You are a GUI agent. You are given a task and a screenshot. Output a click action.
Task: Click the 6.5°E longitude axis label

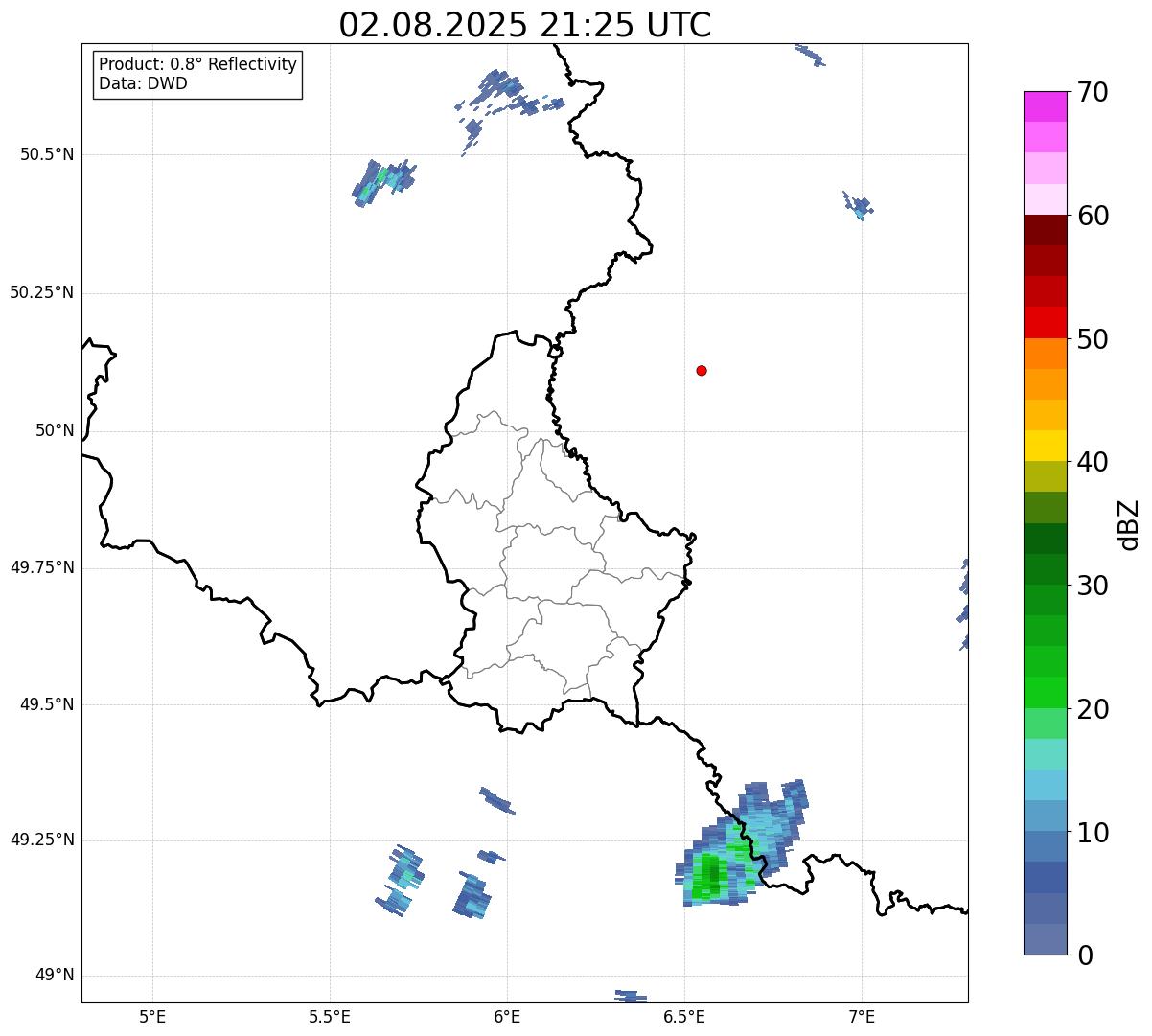[684, 1016]
